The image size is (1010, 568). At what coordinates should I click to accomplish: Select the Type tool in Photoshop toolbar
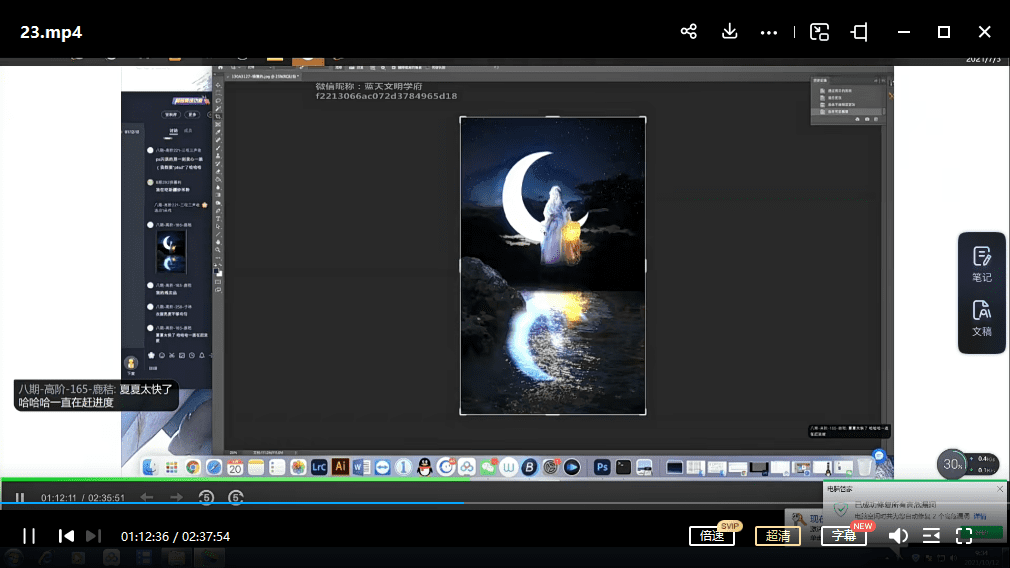click(x=218, y=219)
